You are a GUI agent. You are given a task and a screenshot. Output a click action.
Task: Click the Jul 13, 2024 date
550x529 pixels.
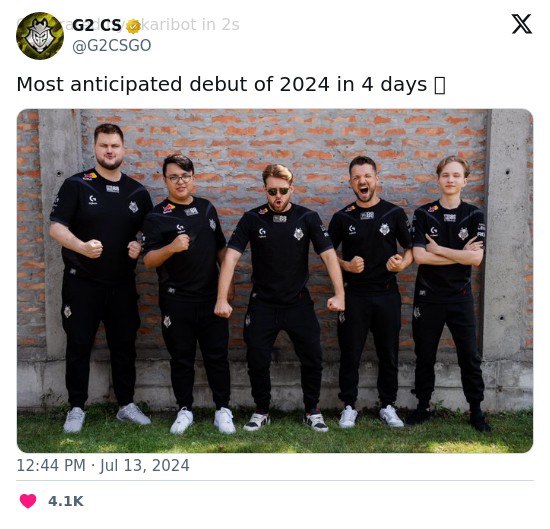pyautogui.click(x=145, y=466)
